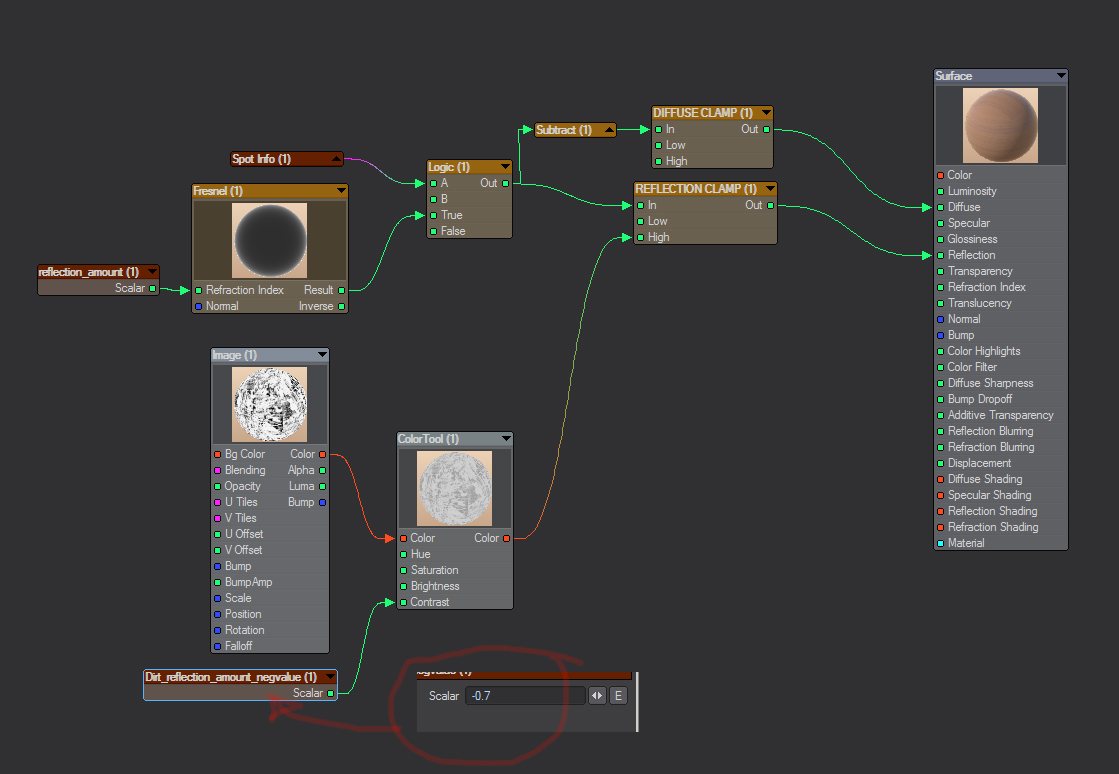Click the REFLECTION CLAMP High input connector

point(640,237)
